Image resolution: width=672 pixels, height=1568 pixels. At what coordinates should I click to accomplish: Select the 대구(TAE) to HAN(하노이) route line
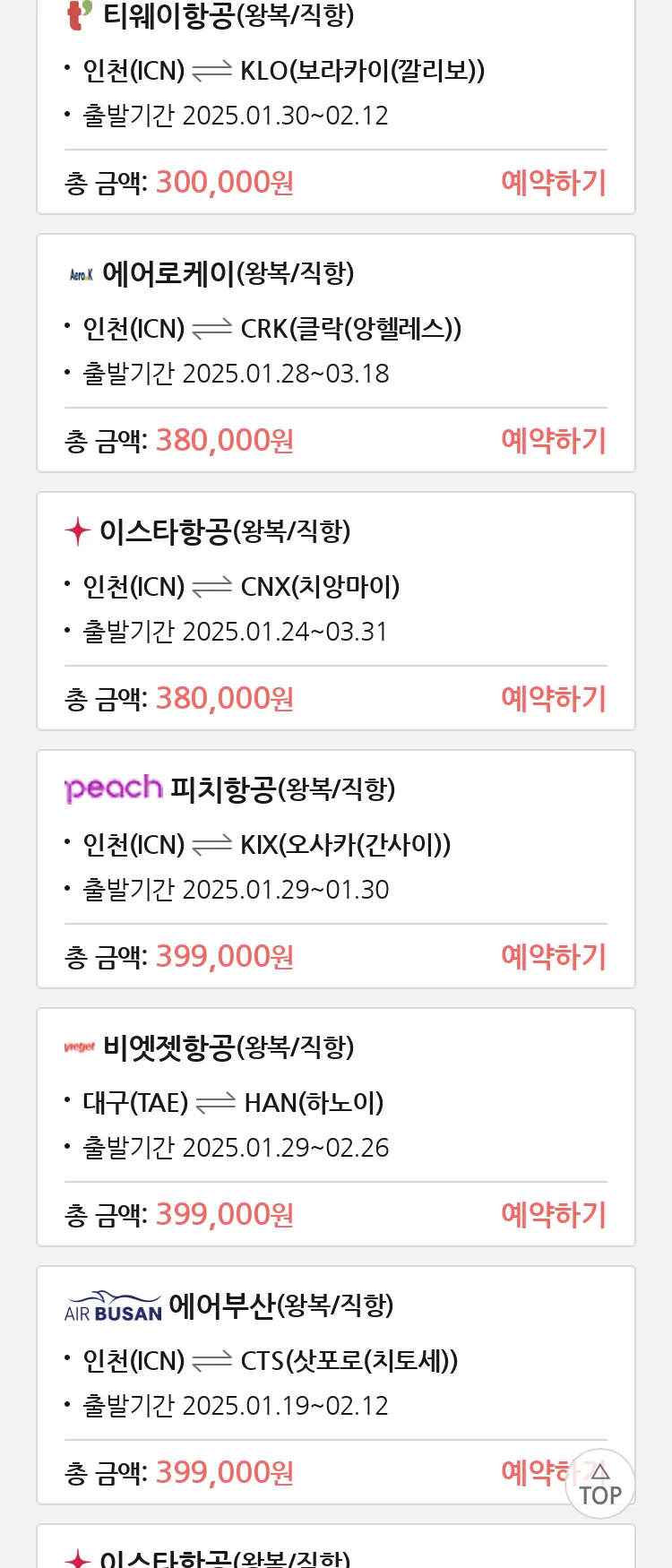coord(233,1103)
